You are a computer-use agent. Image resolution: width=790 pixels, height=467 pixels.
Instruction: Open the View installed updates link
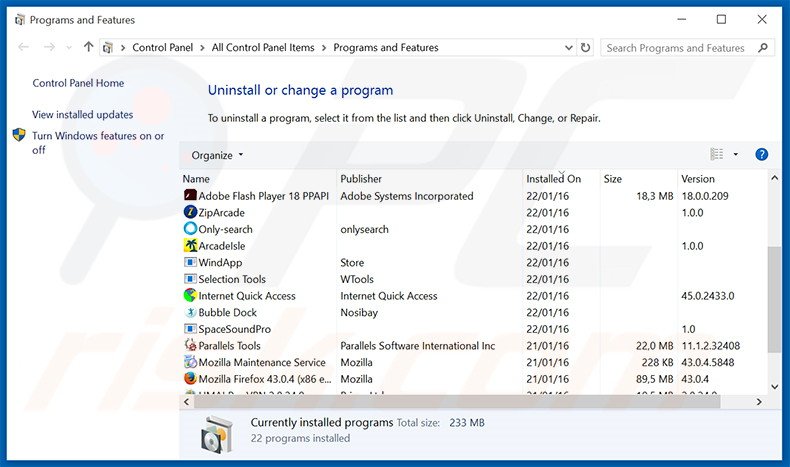pyautogui.click(x=83, y=114)
